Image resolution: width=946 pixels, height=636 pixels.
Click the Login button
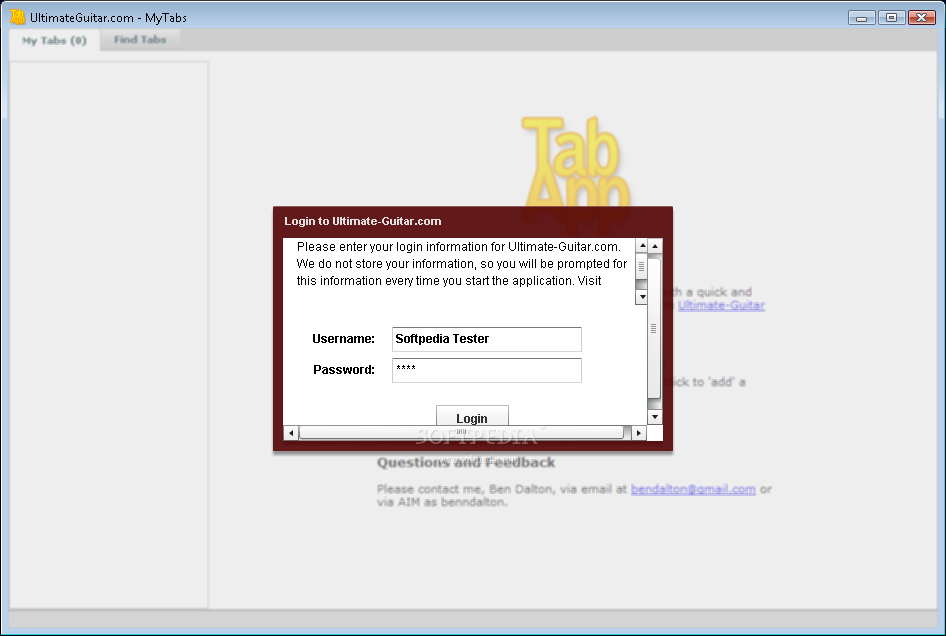point(472,416)
